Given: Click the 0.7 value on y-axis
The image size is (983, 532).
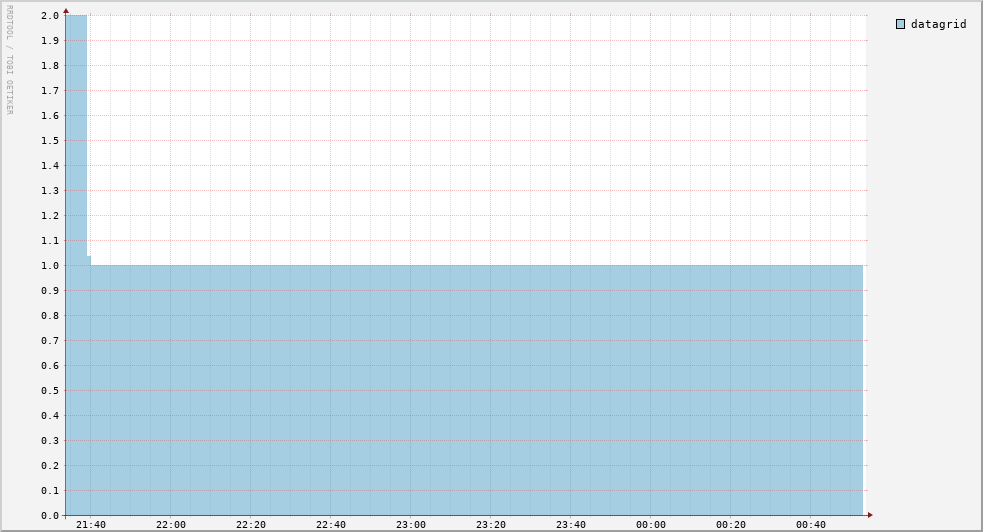Looking at the screenshot, I should pyautogui.click(x=50, y=341).
